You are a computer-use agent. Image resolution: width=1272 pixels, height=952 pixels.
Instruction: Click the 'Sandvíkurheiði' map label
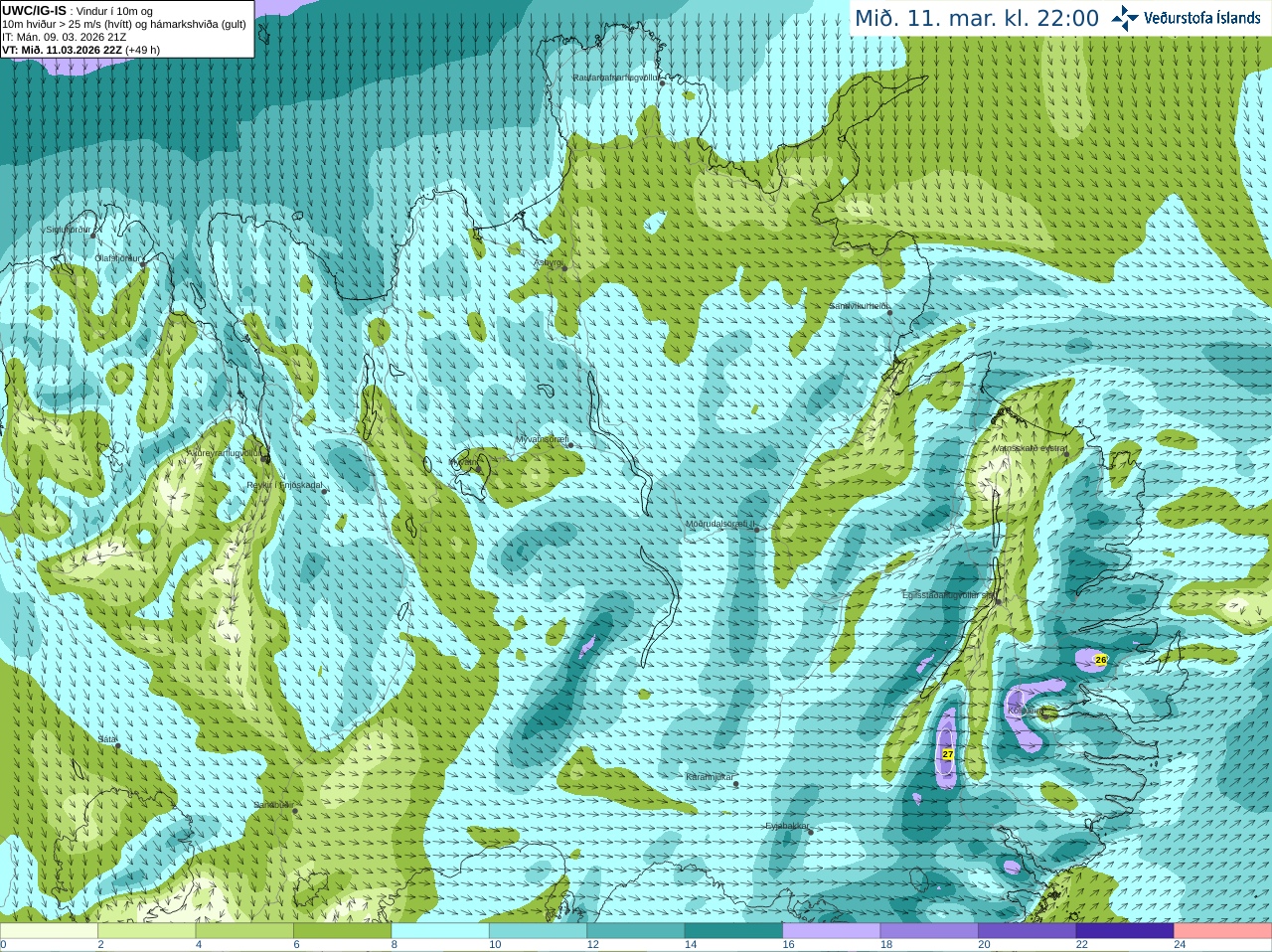click(859, 306)
